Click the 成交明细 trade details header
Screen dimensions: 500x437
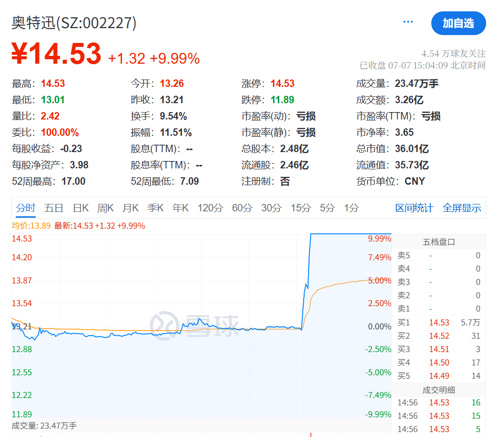point(439,390)
